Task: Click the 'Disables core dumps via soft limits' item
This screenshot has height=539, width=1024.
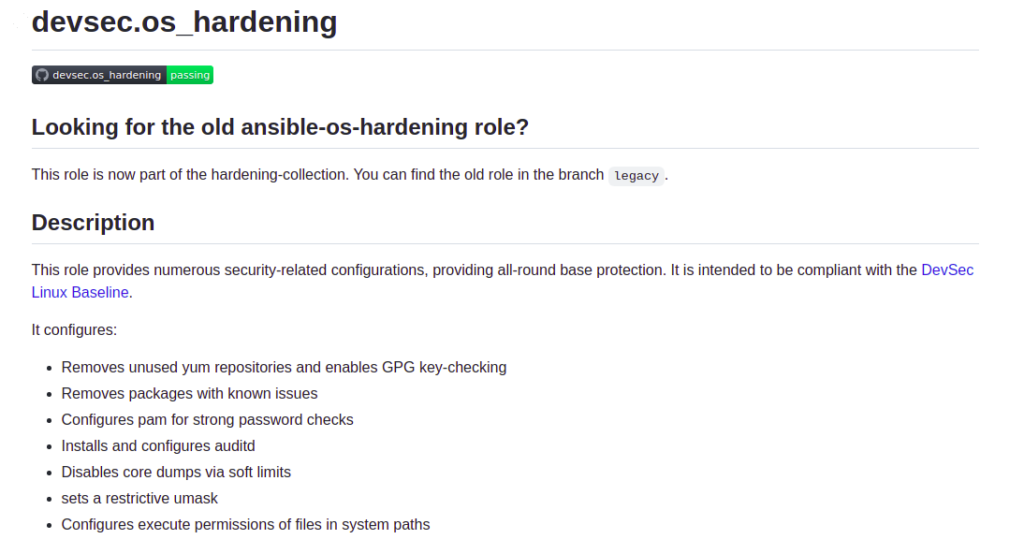Action: click(176, 472)
